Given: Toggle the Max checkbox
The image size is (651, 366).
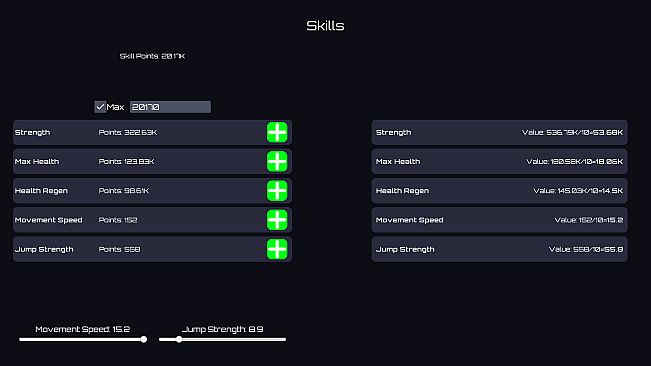Looking at the screenshot, I should coord(100,107).
